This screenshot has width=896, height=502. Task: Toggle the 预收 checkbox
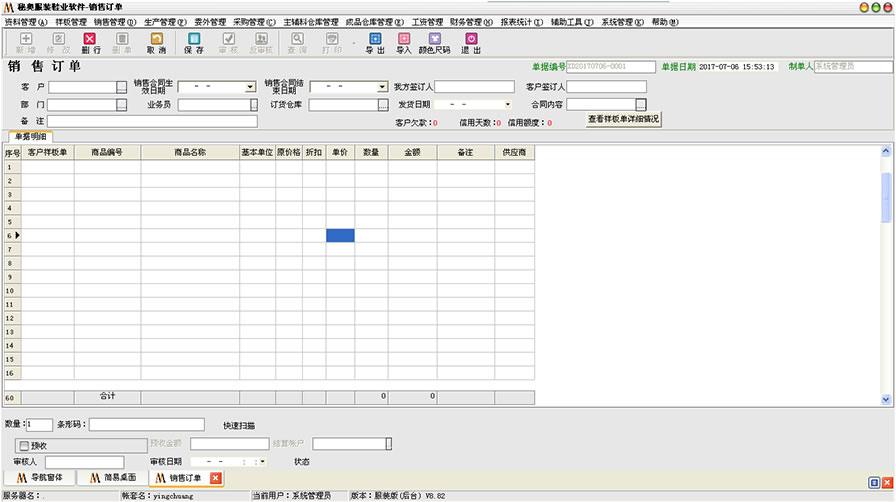24,445
